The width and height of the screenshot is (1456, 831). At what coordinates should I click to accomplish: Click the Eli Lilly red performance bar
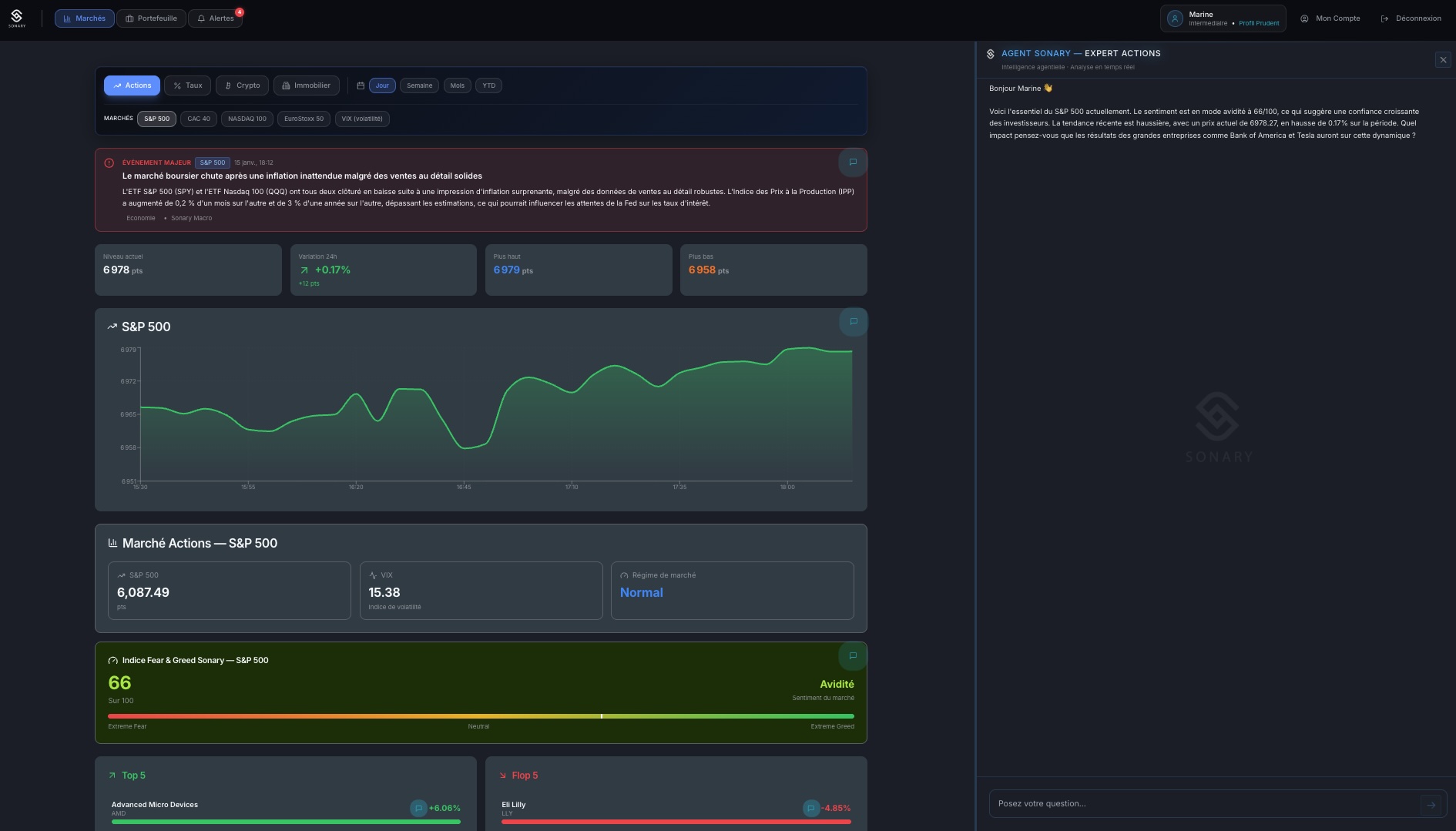[x=676, y=822]
